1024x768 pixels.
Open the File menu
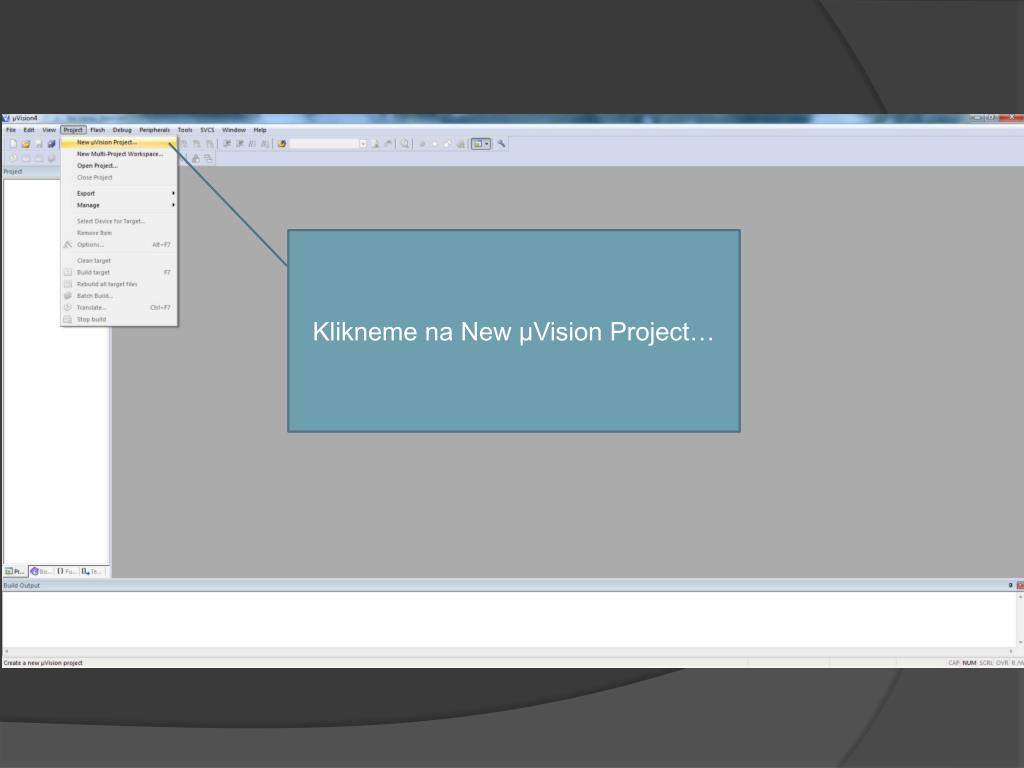(x=11, y=130)
